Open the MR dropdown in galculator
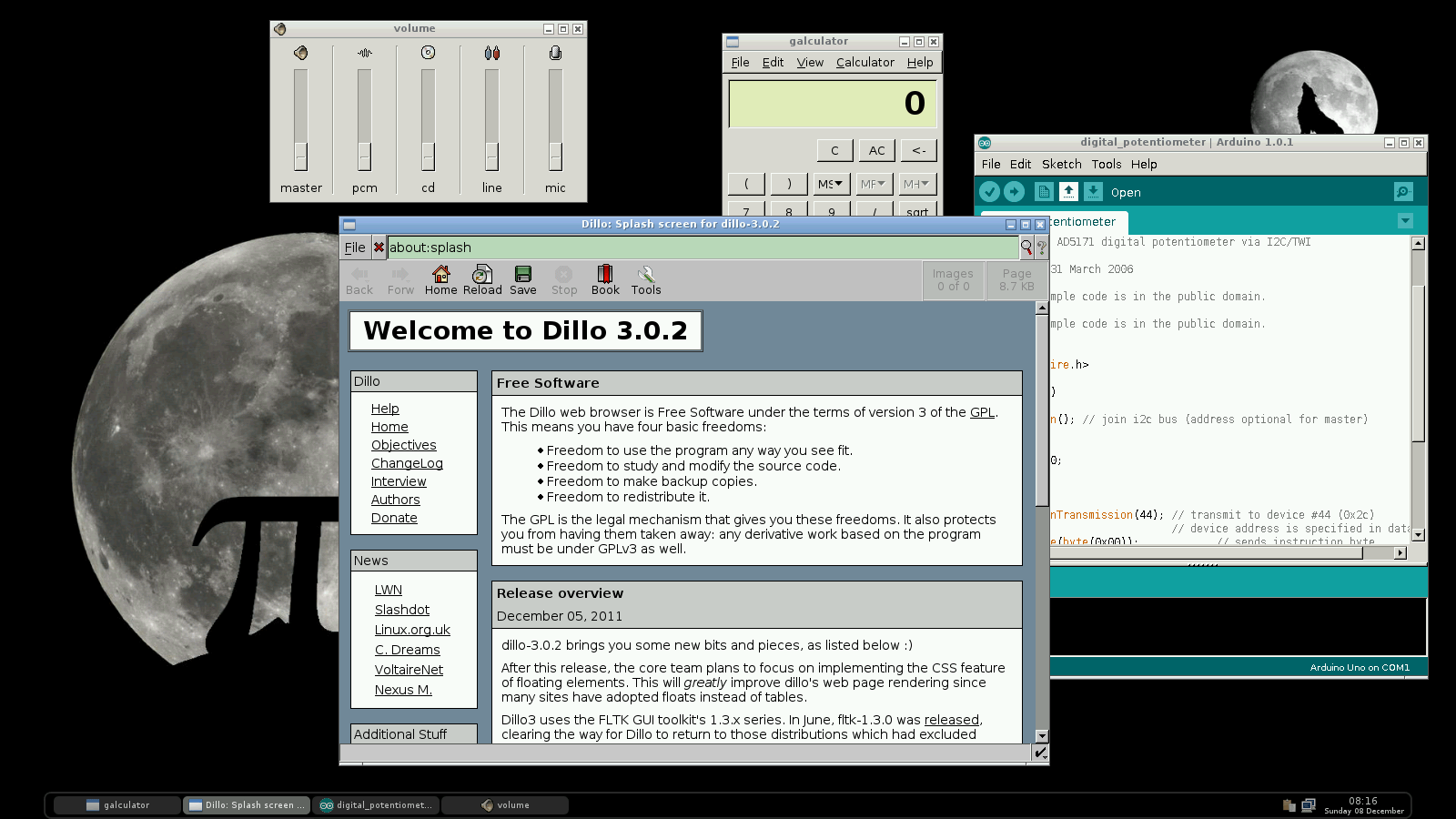The image size is (1456, 819). point(873,184)
